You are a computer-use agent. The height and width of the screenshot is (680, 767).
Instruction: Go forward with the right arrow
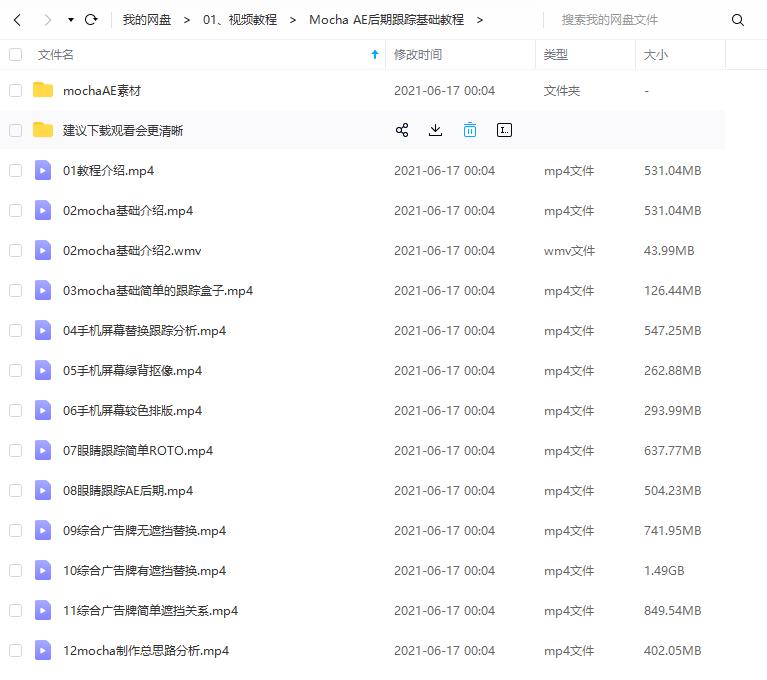pyautogui.click(x=47, y=20)
